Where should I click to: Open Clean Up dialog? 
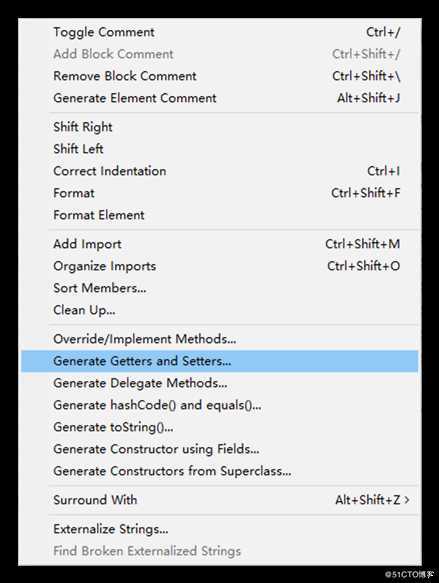tap(219, 310)
